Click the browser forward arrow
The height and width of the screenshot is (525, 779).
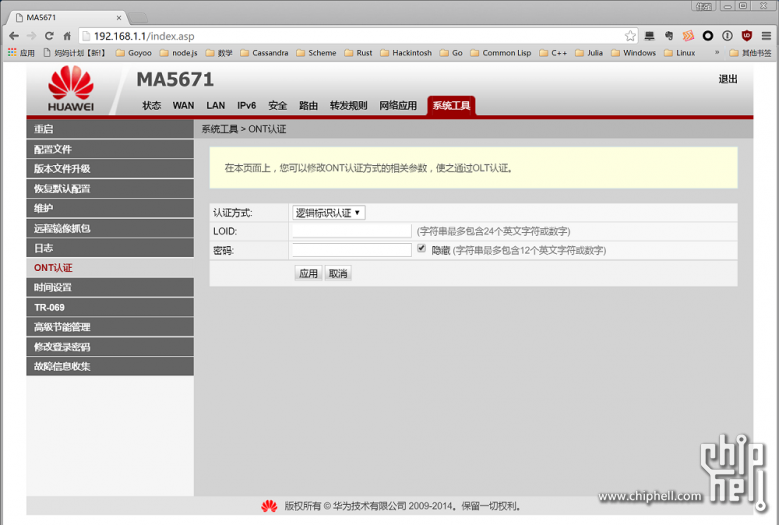(32, 36)
